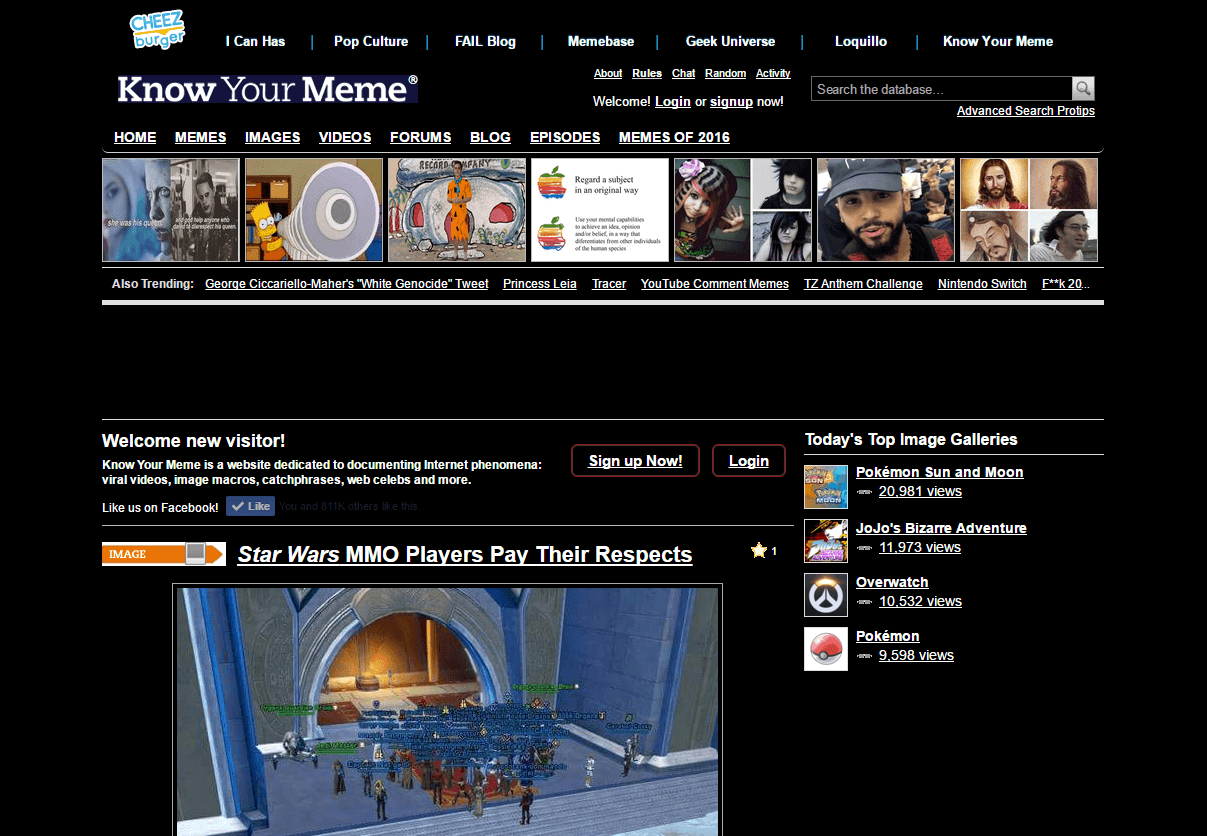Open the Pokémon Sun and Moon gallery icon
Screen dimensions: 1207x836
coord(826,487)
